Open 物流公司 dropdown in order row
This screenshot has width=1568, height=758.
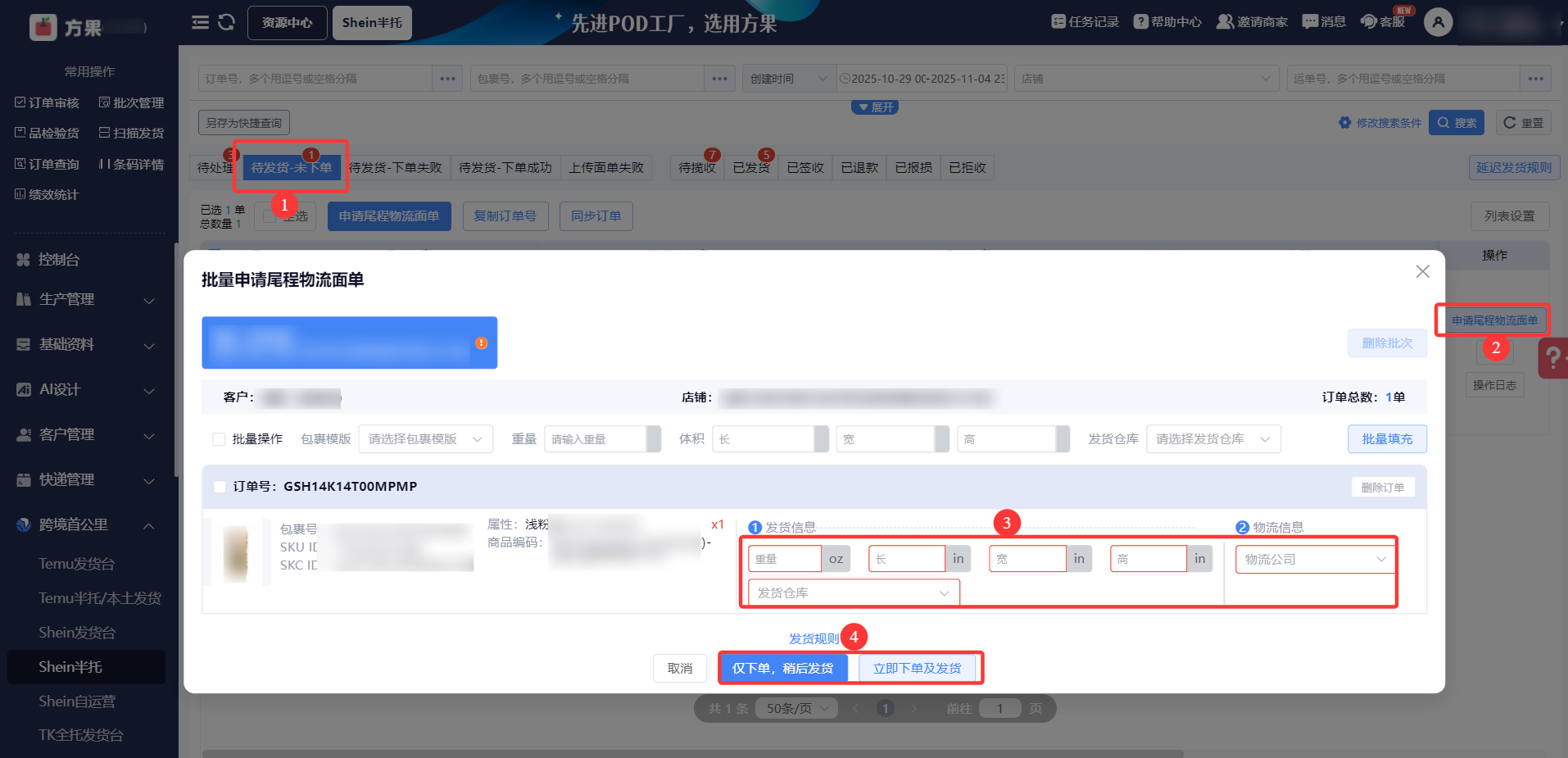(1316, 560)
